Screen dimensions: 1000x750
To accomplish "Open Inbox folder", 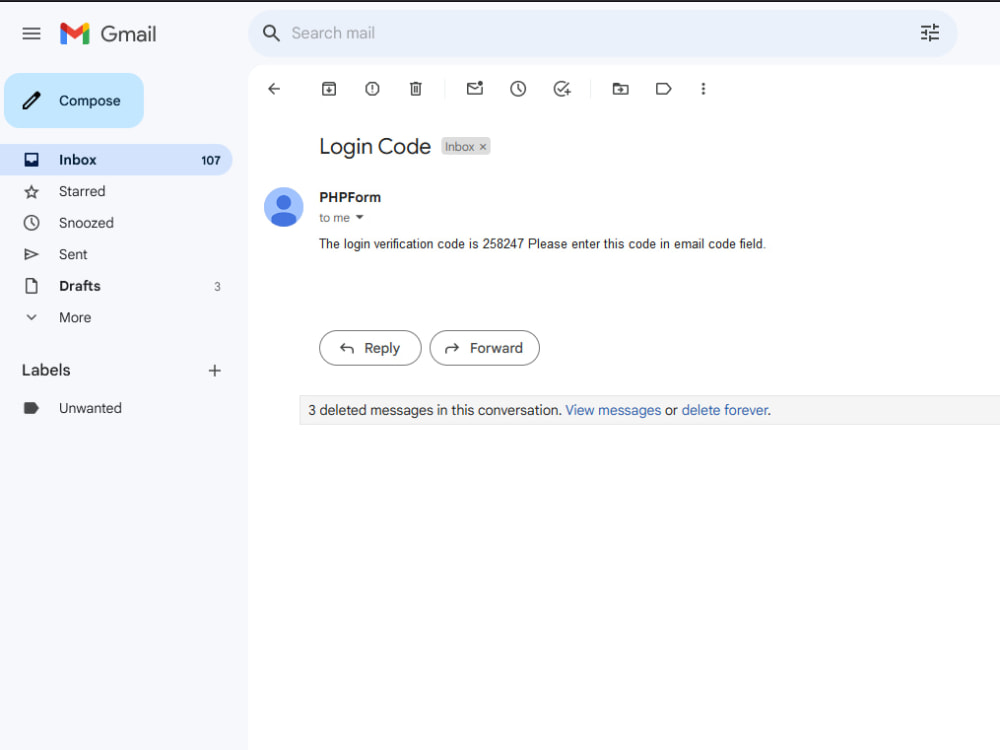I will (x=115, y=160).
